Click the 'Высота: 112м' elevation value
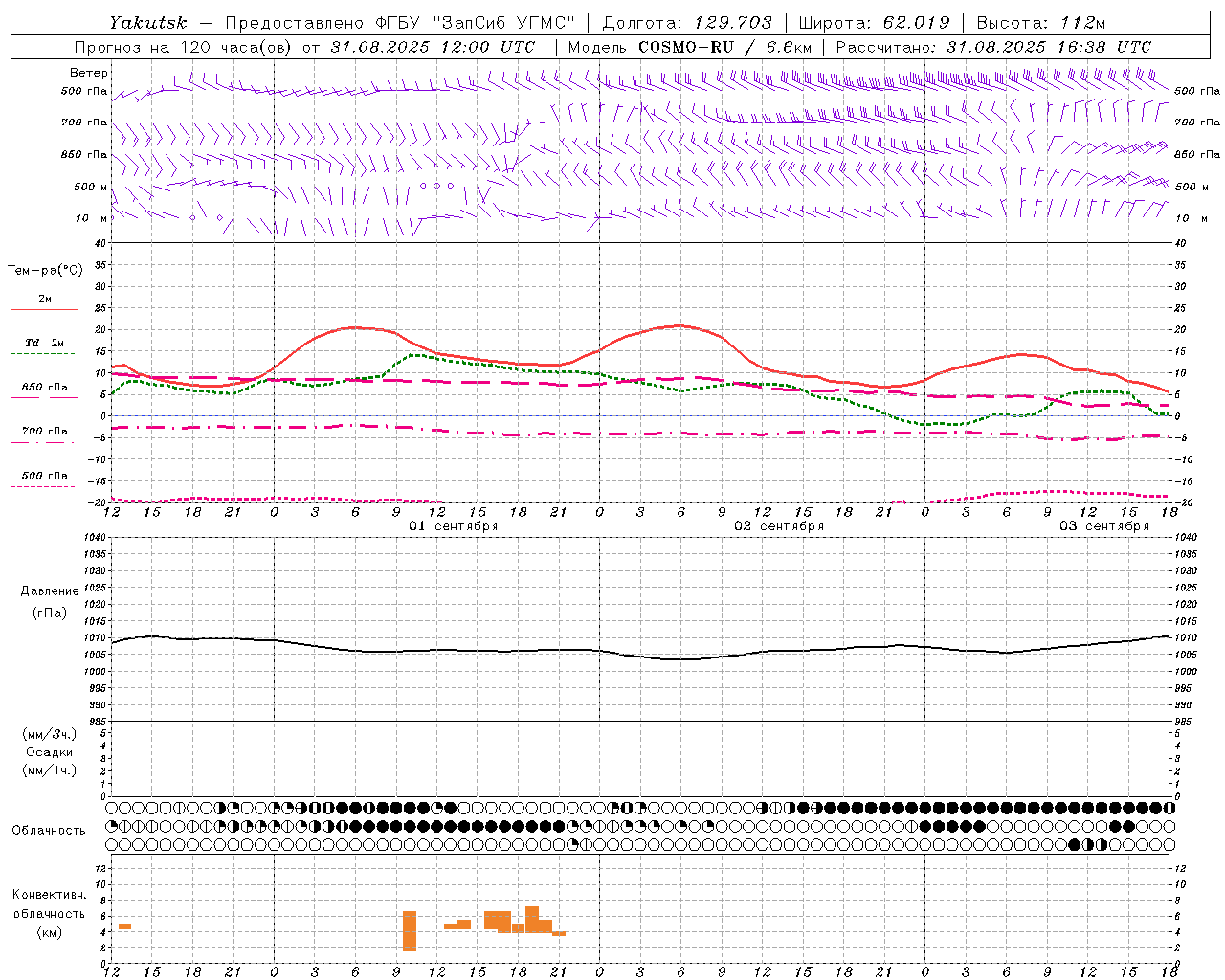The width and height of the screenshot is (1225, 980). 1041,23
